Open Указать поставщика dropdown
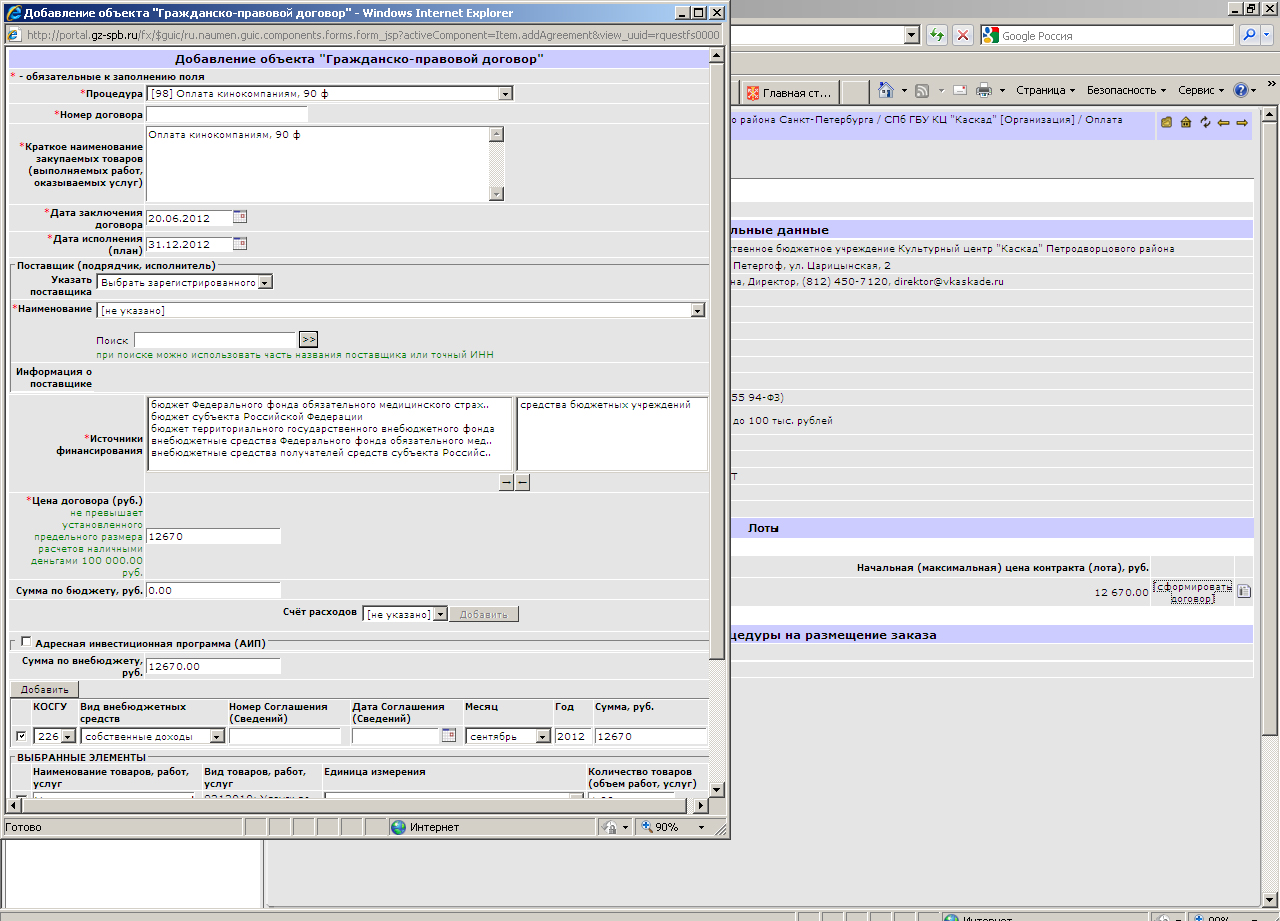Viewport: 1280px width, 921px height. point(265,283)
